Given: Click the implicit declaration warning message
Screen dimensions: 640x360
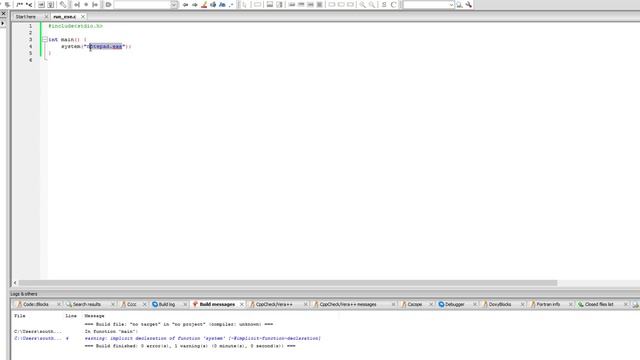Looking at the screenshot, I should pos(202,338).
